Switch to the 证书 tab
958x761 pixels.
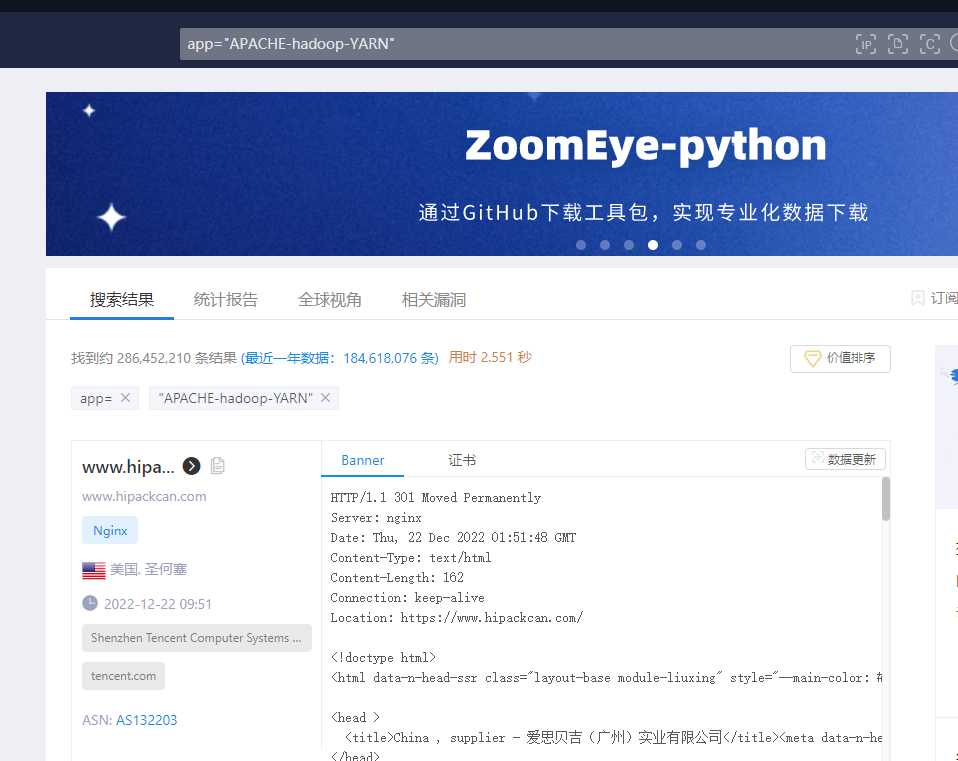(x=462, y=460)
